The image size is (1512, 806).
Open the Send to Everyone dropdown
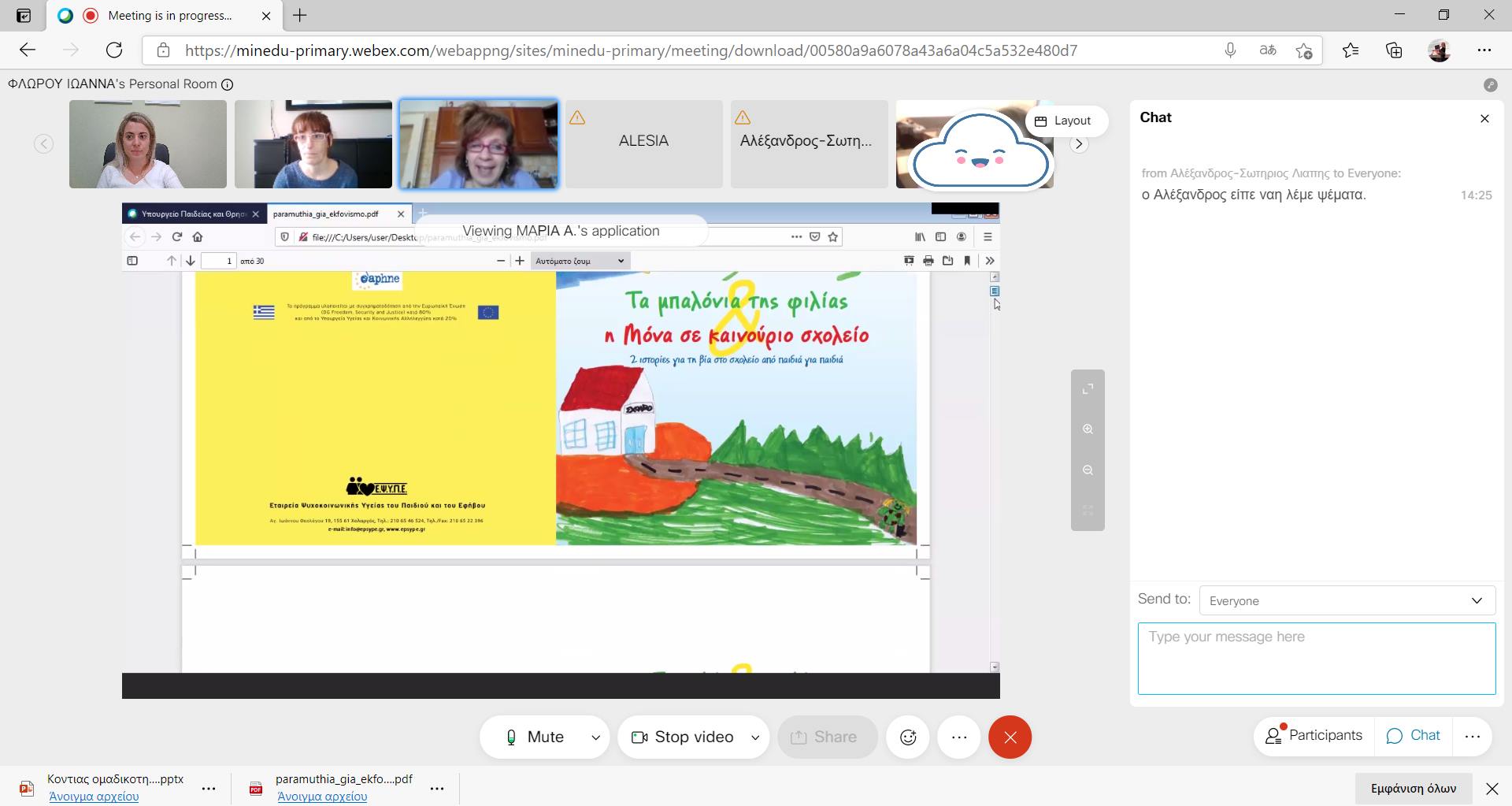pyautogui.click(x=1347, y=600)
